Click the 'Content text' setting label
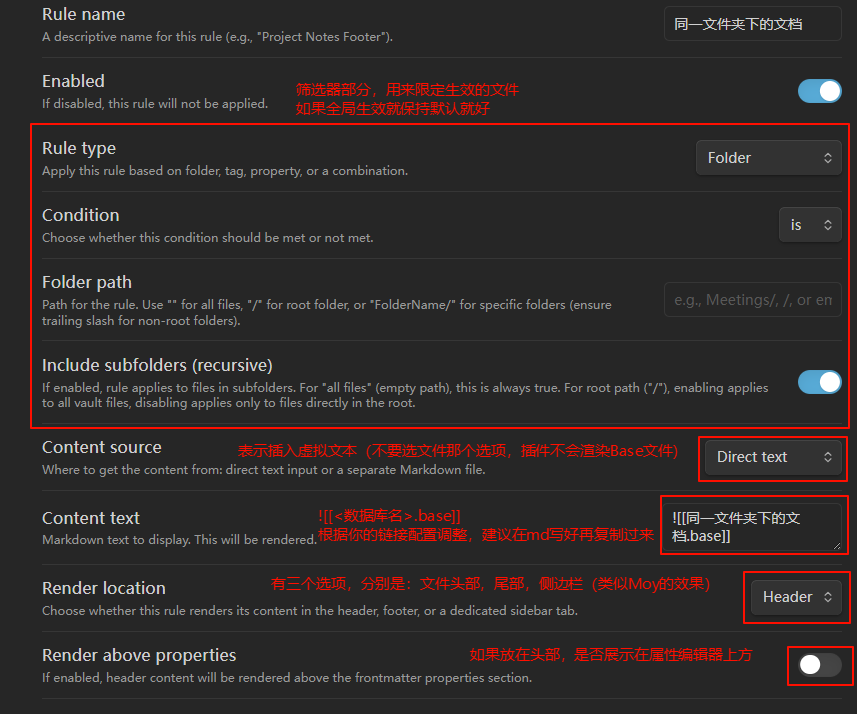Viewport: 857px width, 714px height. coord(91,518)
